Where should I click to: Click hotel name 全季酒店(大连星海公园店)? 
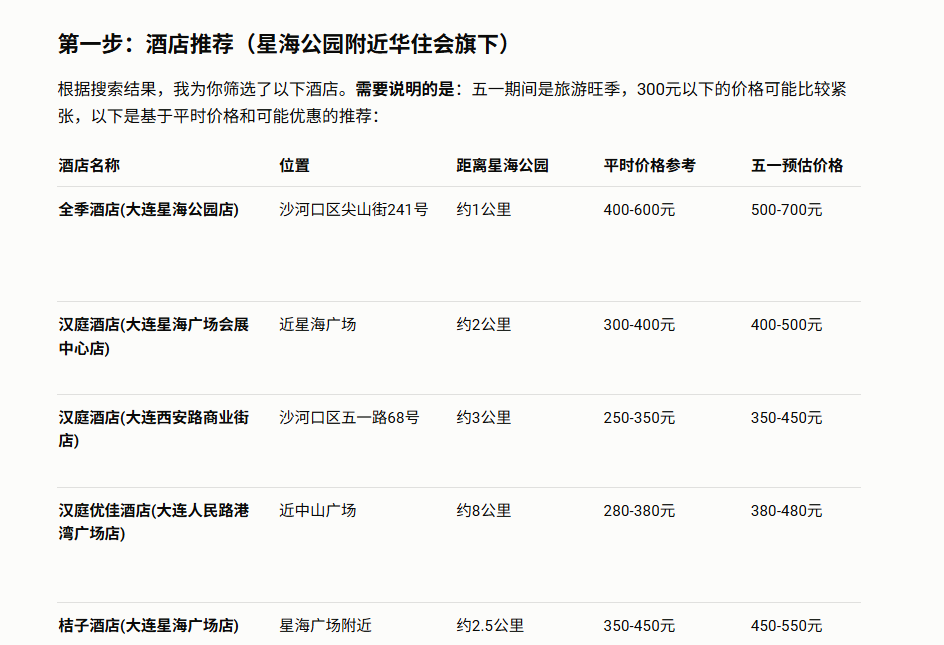149,210
